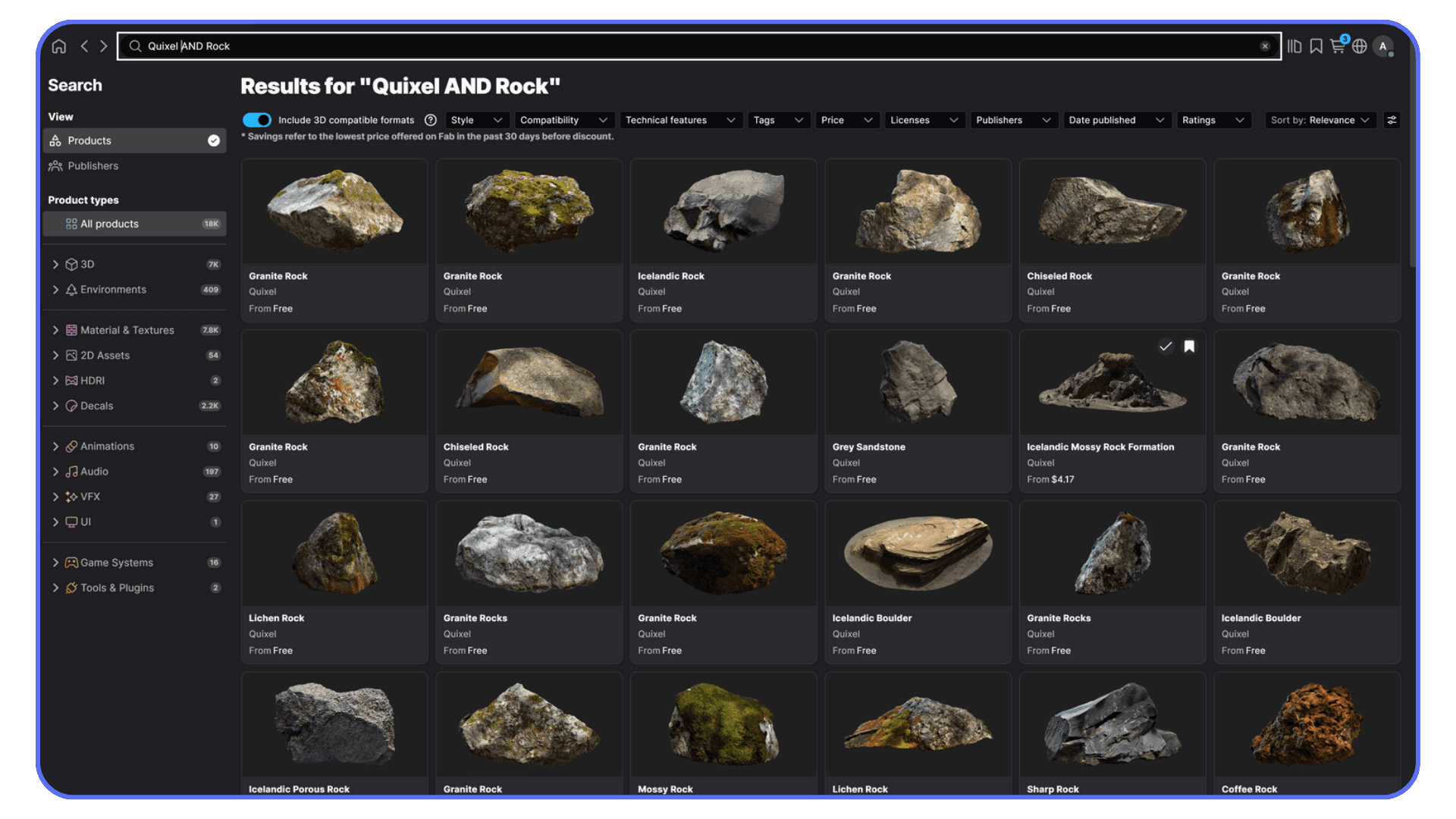Open the library icon in the header
The image size is (1456, 819).
pos(1294,46)
